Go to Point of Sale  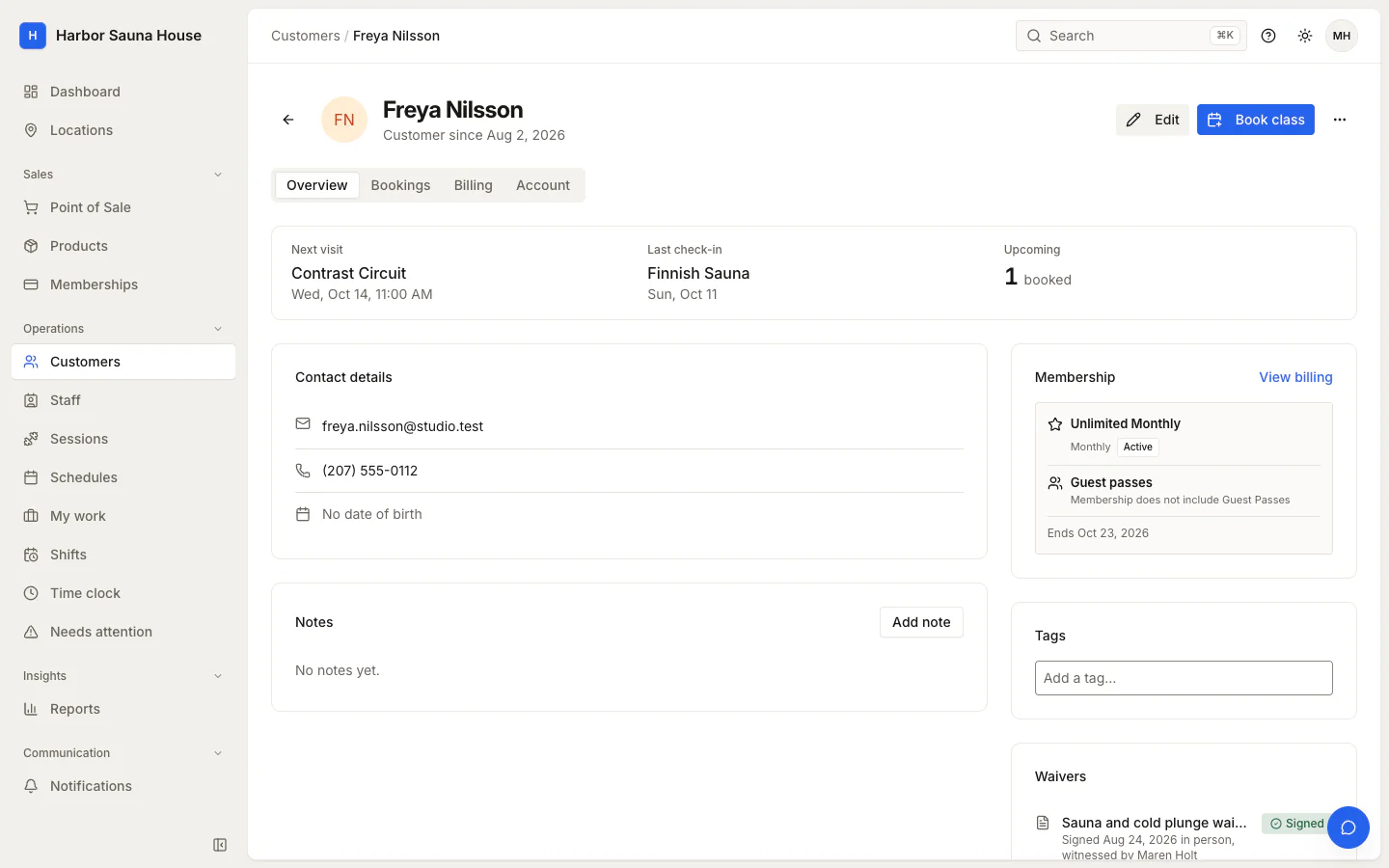coord(123,207)
